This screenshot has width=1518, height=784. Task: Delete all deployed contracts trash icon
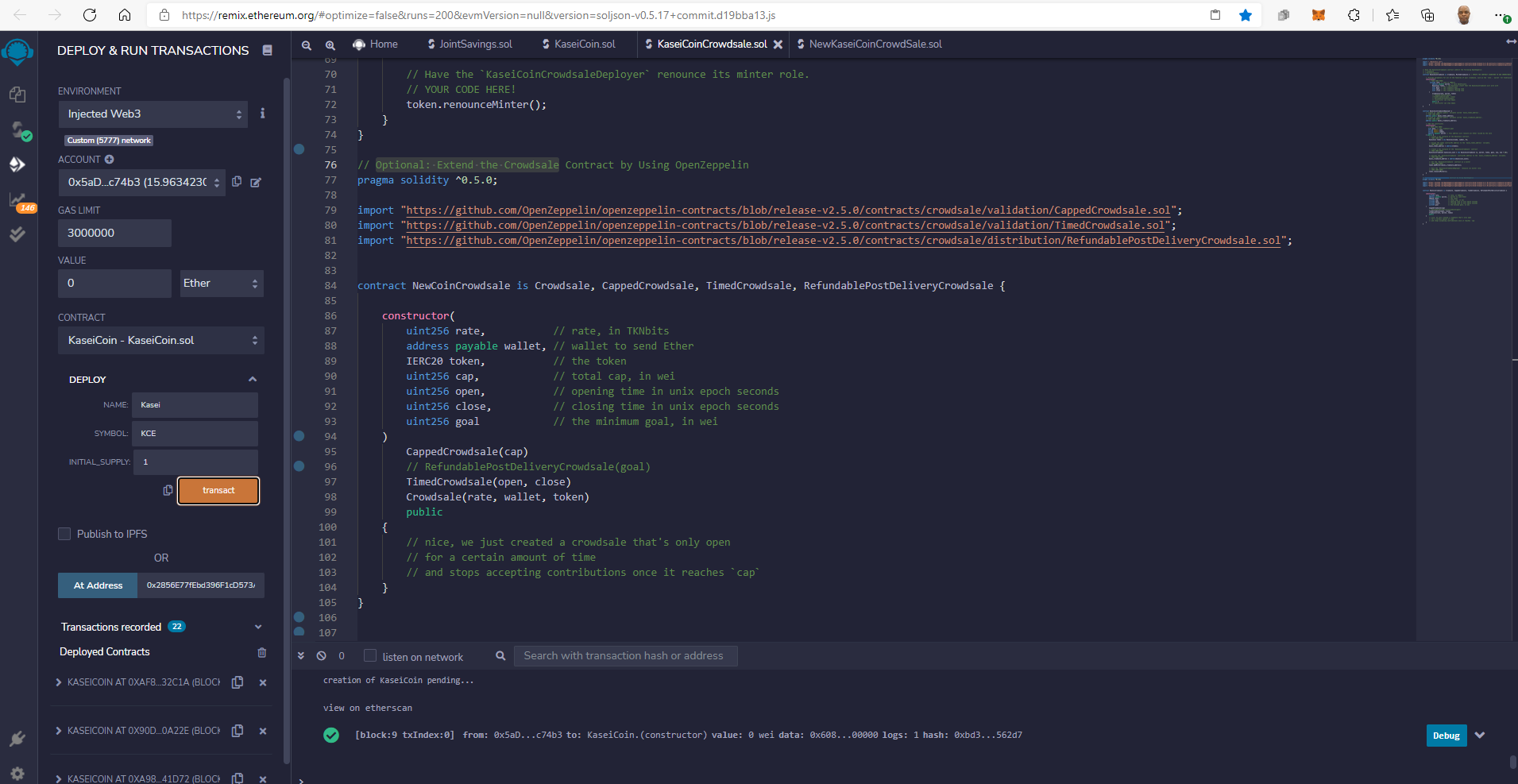tap(262, 652)
